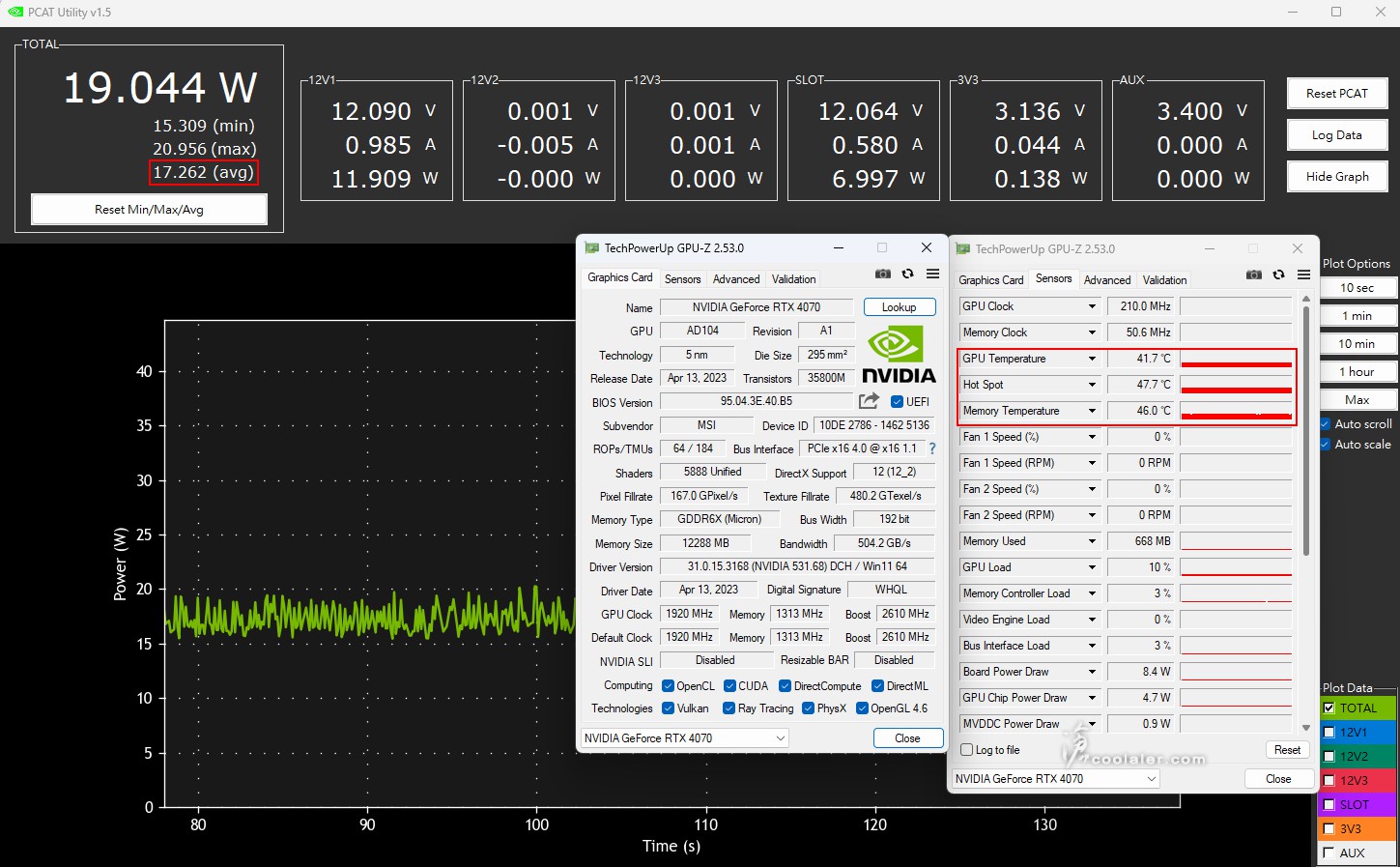The image size is (1400, 867).
Task: Switch to Validation tab in Graphics Card window
Action: pyautogui.click(x=793, y=279)
